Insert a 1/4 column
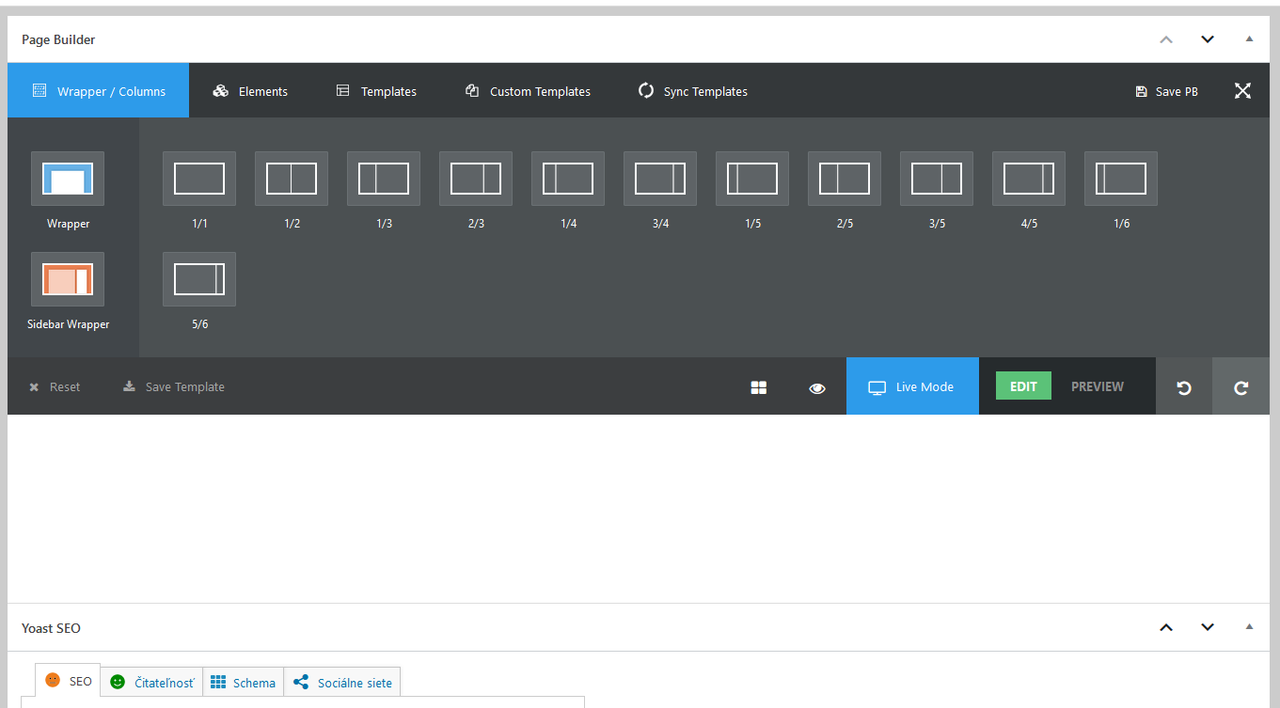The width and height of the screenshot is (1280, 708). 568,179
